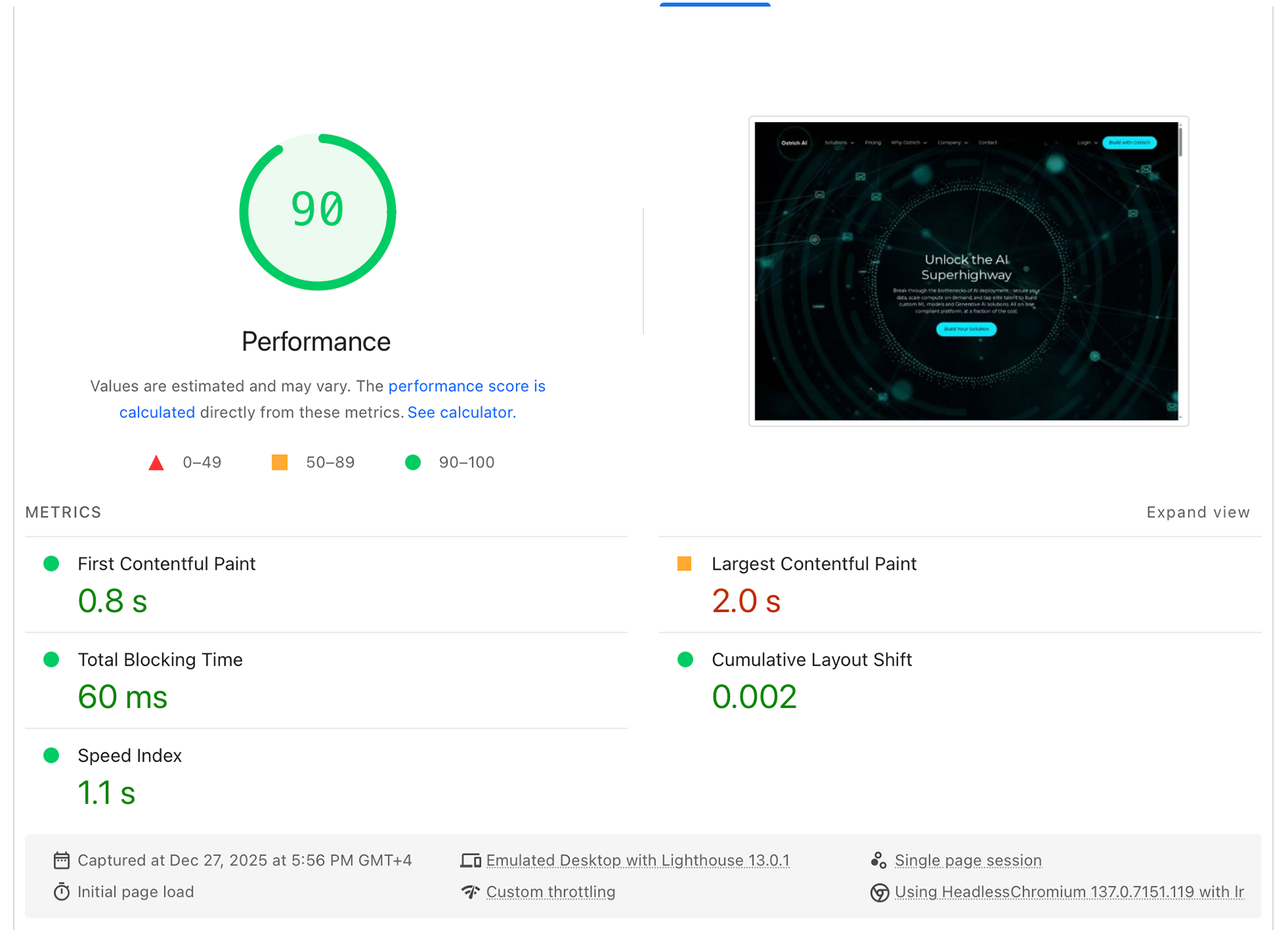Click the stopwatch icon beside Initial page load

61,892
